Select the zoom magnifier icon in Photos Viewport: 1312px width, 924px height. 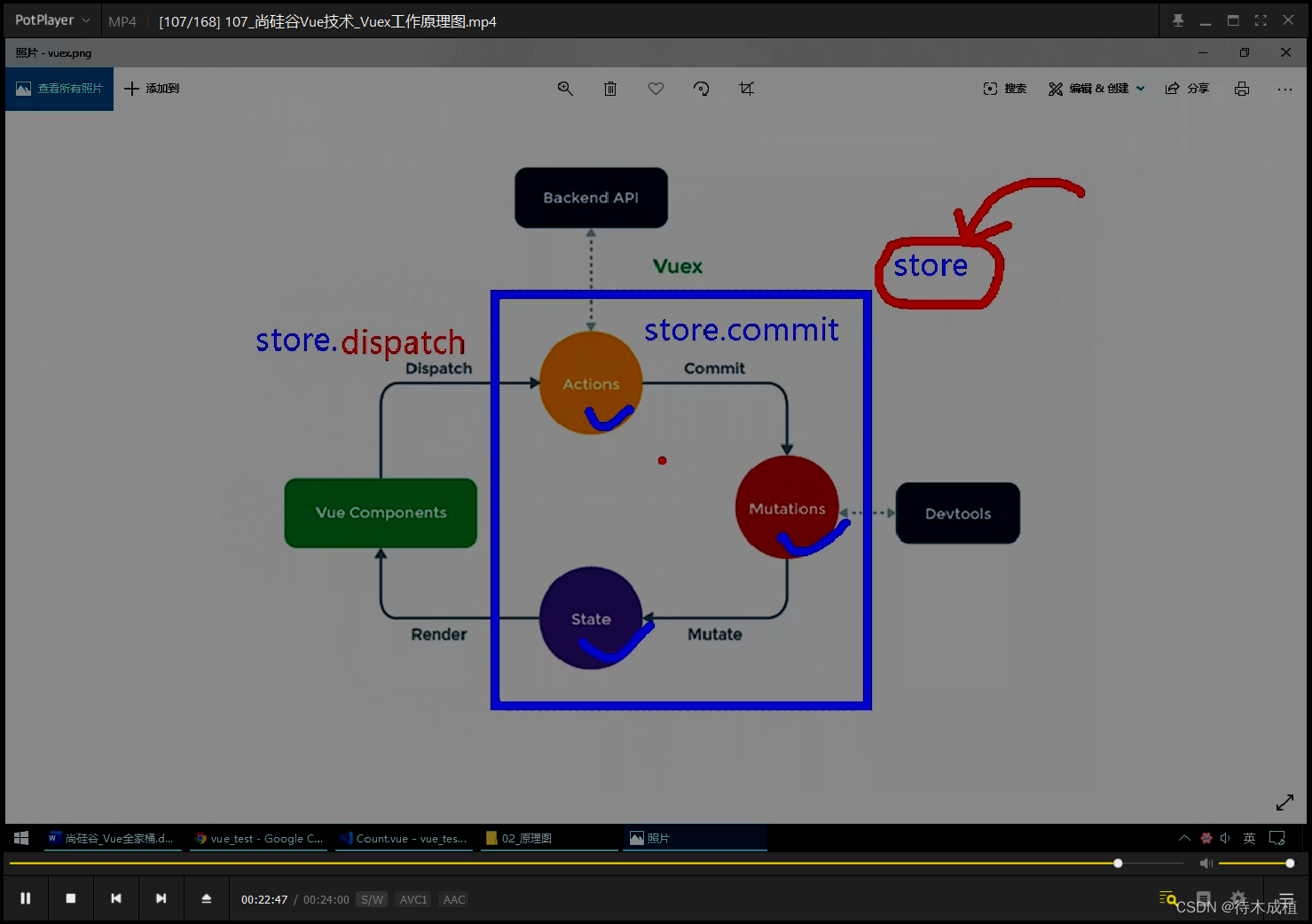(x=565, y=89)
